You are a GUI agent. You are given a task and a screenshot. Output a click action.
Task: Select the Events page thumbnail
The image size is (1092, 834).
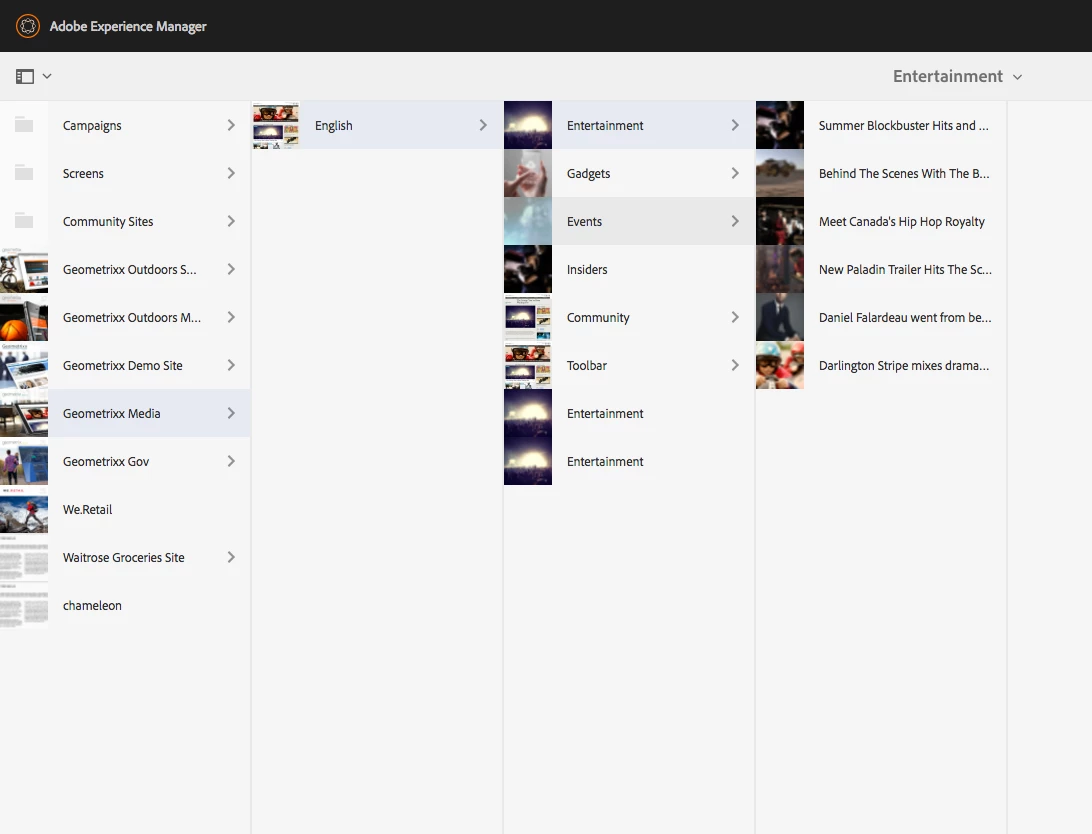click(528, 221)
